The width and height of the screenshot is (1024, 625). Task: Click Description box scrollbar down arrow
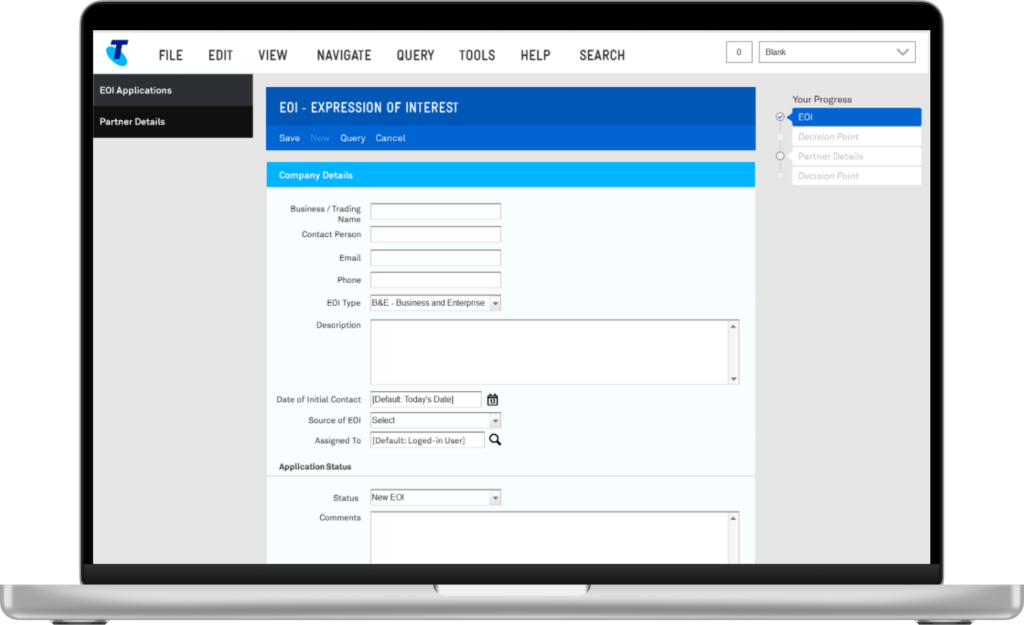click(734, 379)
